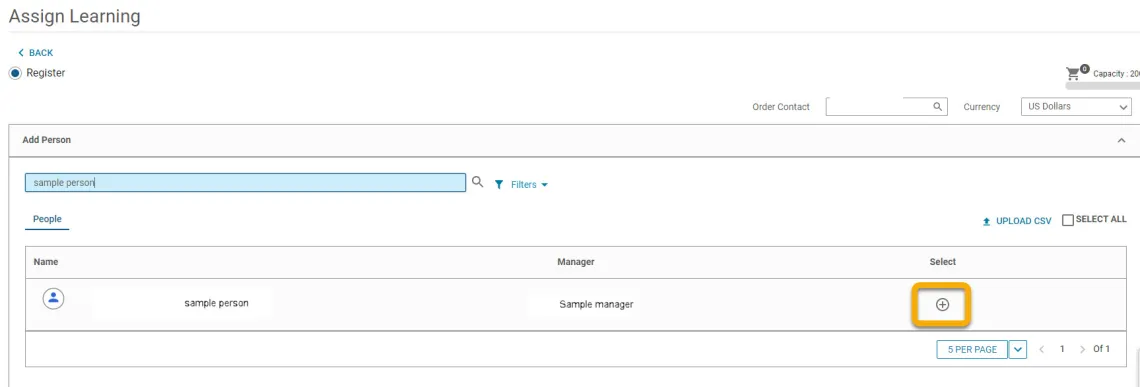Click page number 1 in pagination

click(1061, 349)
